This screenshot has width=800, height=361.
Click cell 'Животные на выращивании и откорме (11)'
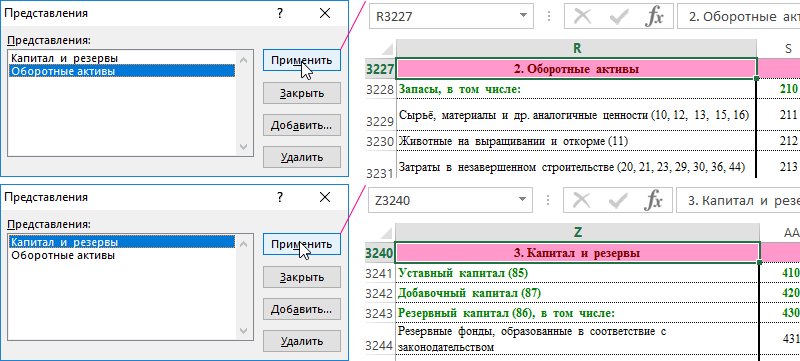click(x=576, y=141)
